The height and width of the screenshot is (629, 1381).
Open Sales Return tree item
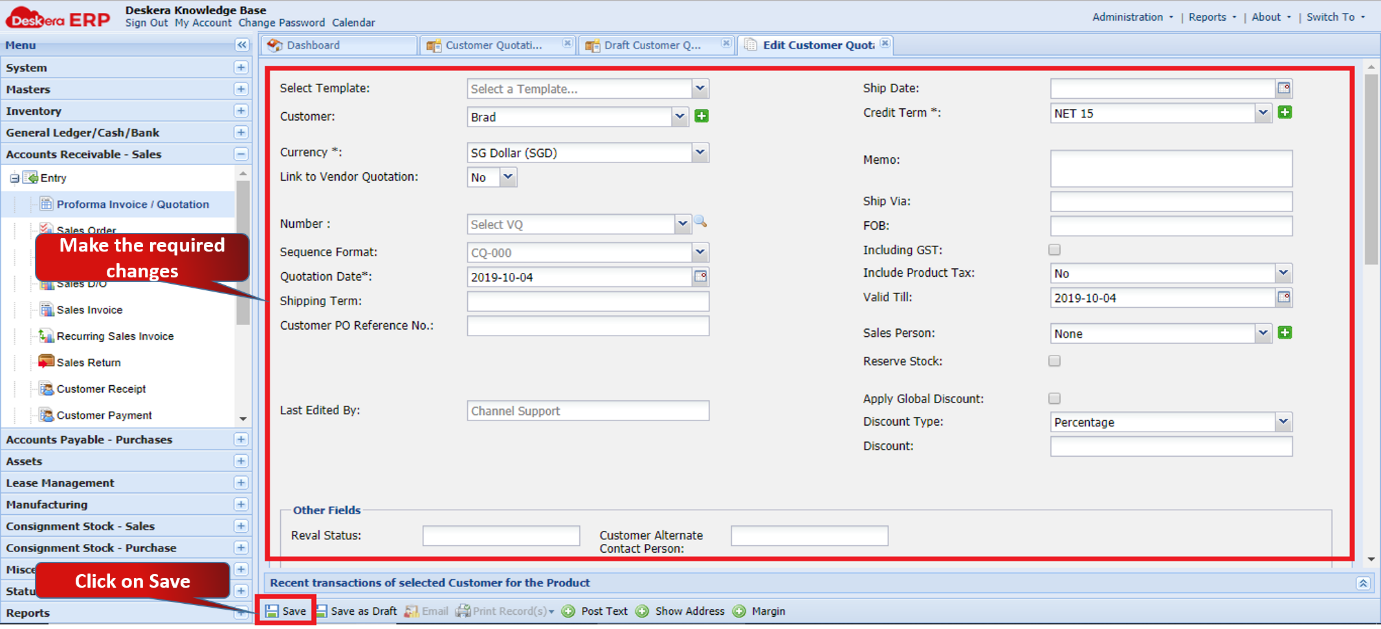(x=88, y=362)
